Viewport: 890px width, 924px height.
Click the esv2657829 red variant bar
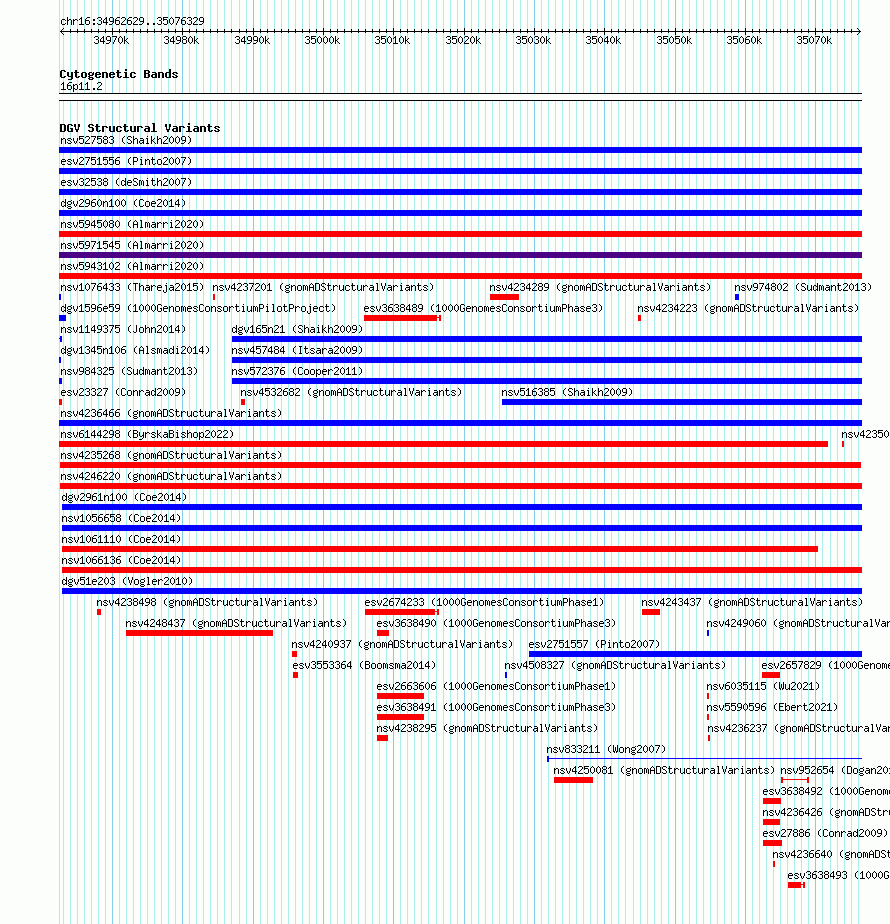[771, 675]
